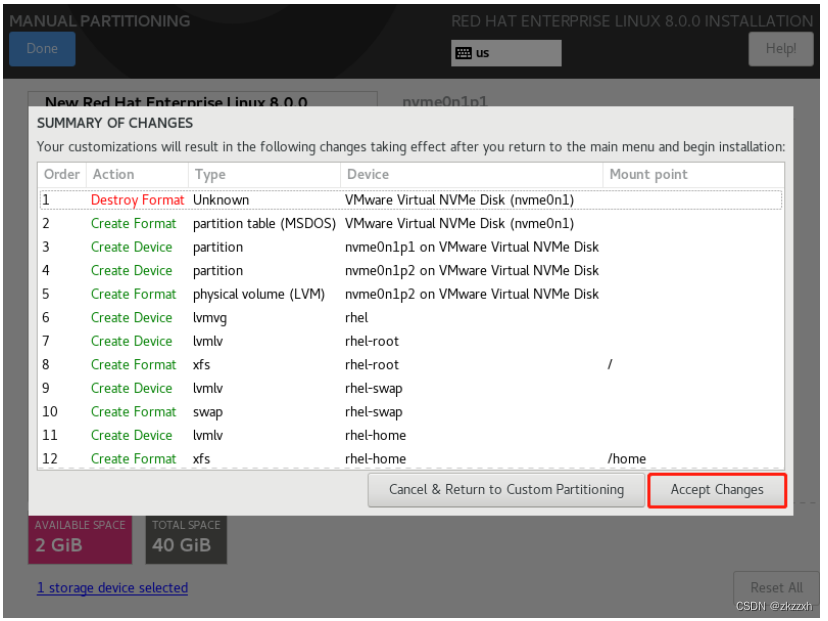Select row 8 rhel-root xfs format
828x621 pixels.
click(x=410, y=365)
